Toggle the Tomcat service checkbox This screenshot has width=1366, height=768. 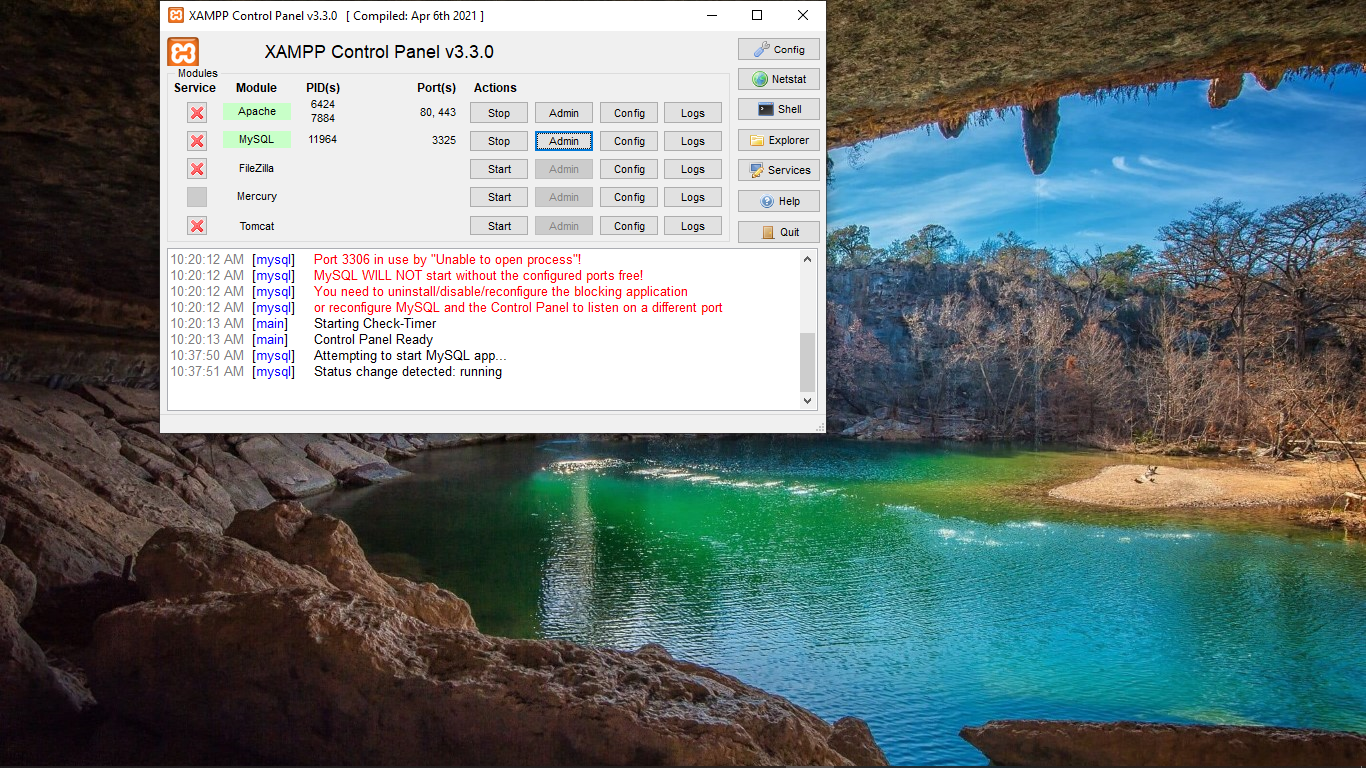point(197,226)
